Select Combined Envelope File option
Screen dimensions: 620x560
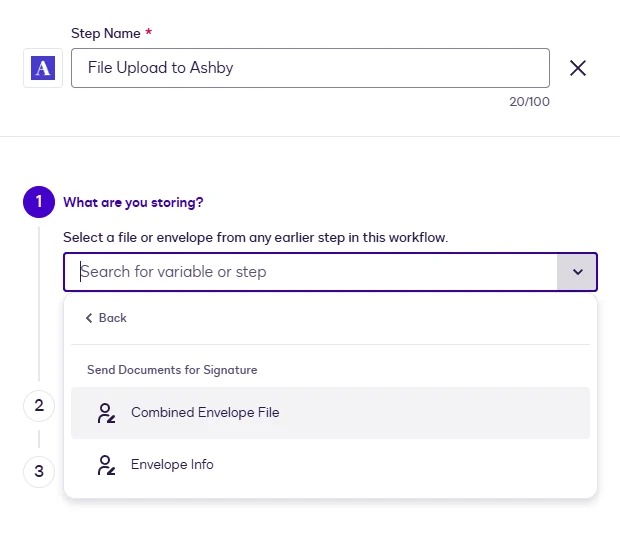click(330, 412)
